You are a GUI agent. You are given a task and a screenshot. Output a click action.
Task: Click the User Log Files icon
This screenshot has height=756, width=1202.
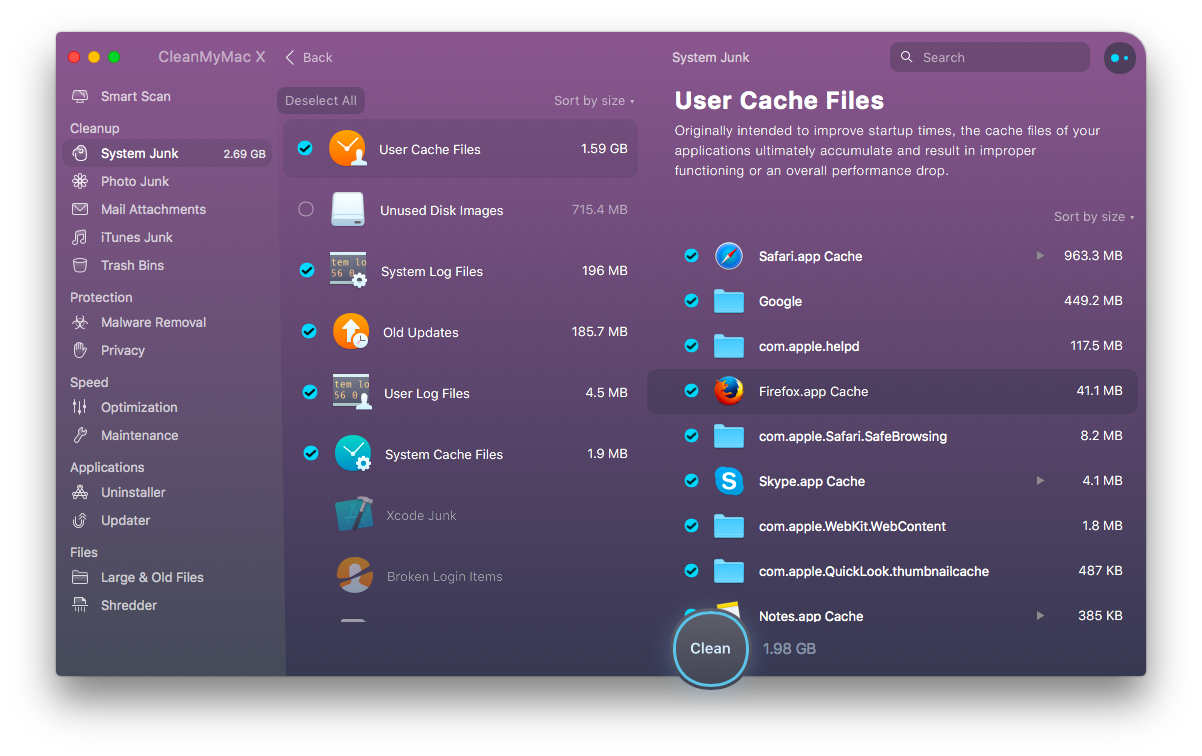352,393
